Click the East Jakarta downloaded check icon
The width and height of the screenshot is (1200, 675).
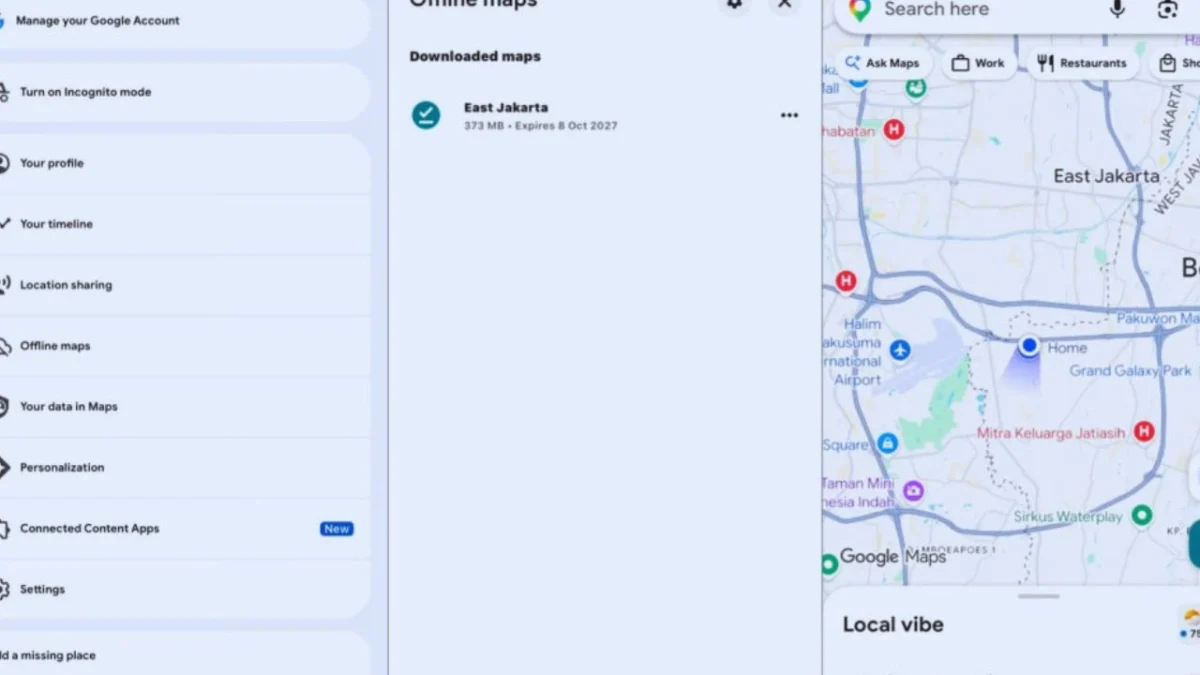coord(426,116)
